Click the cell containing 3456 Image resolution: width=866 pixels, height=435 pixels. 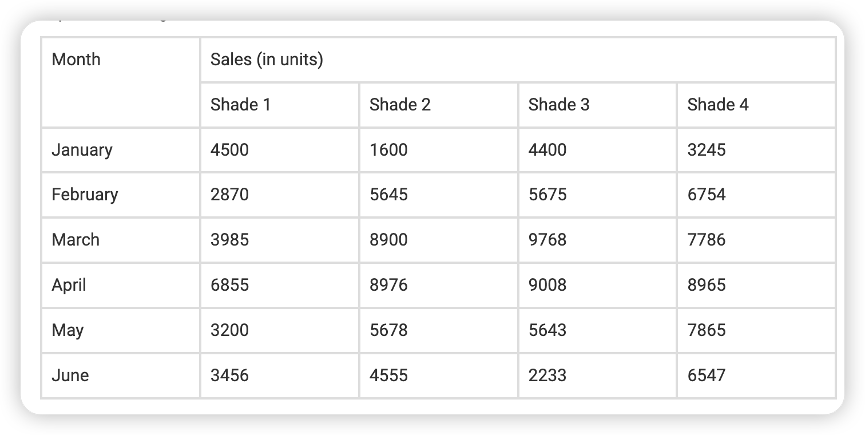[279, 375]
